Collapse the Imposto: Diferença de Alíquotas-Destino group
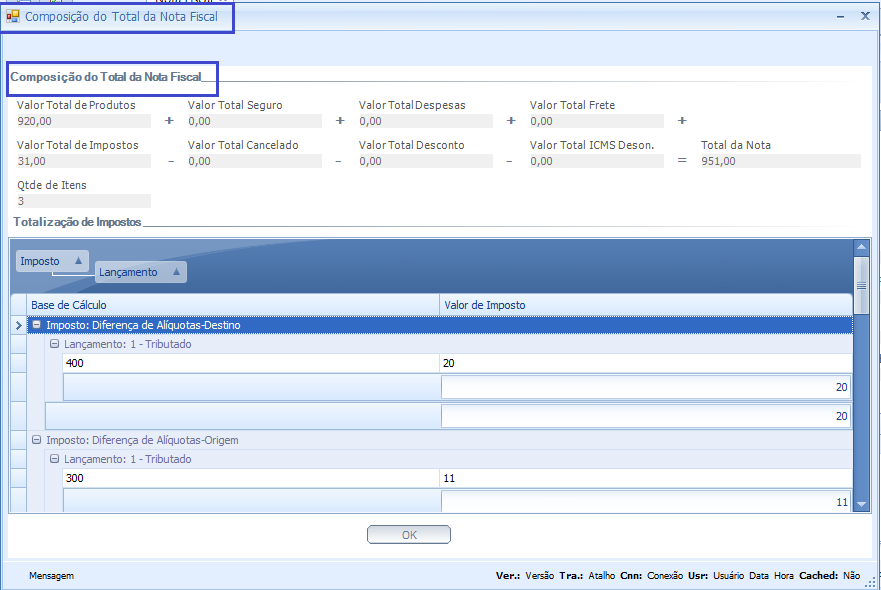 37,325
